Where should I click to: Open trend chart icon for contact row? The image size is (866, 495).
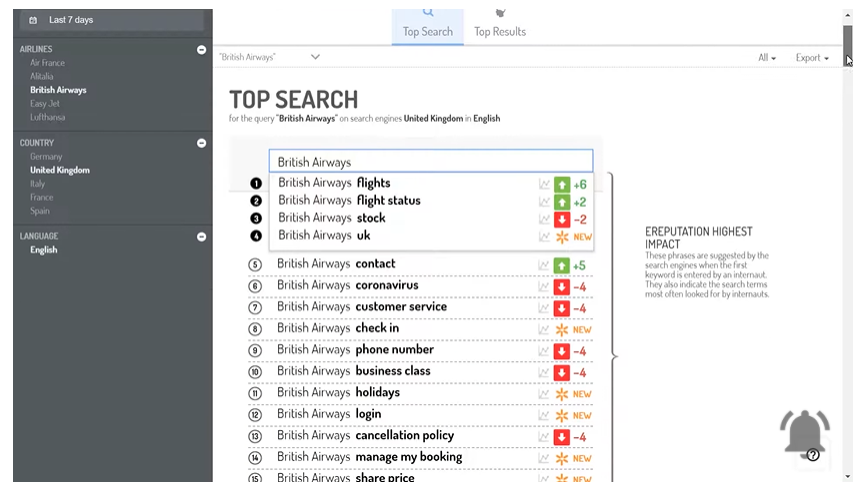(544, 266)
